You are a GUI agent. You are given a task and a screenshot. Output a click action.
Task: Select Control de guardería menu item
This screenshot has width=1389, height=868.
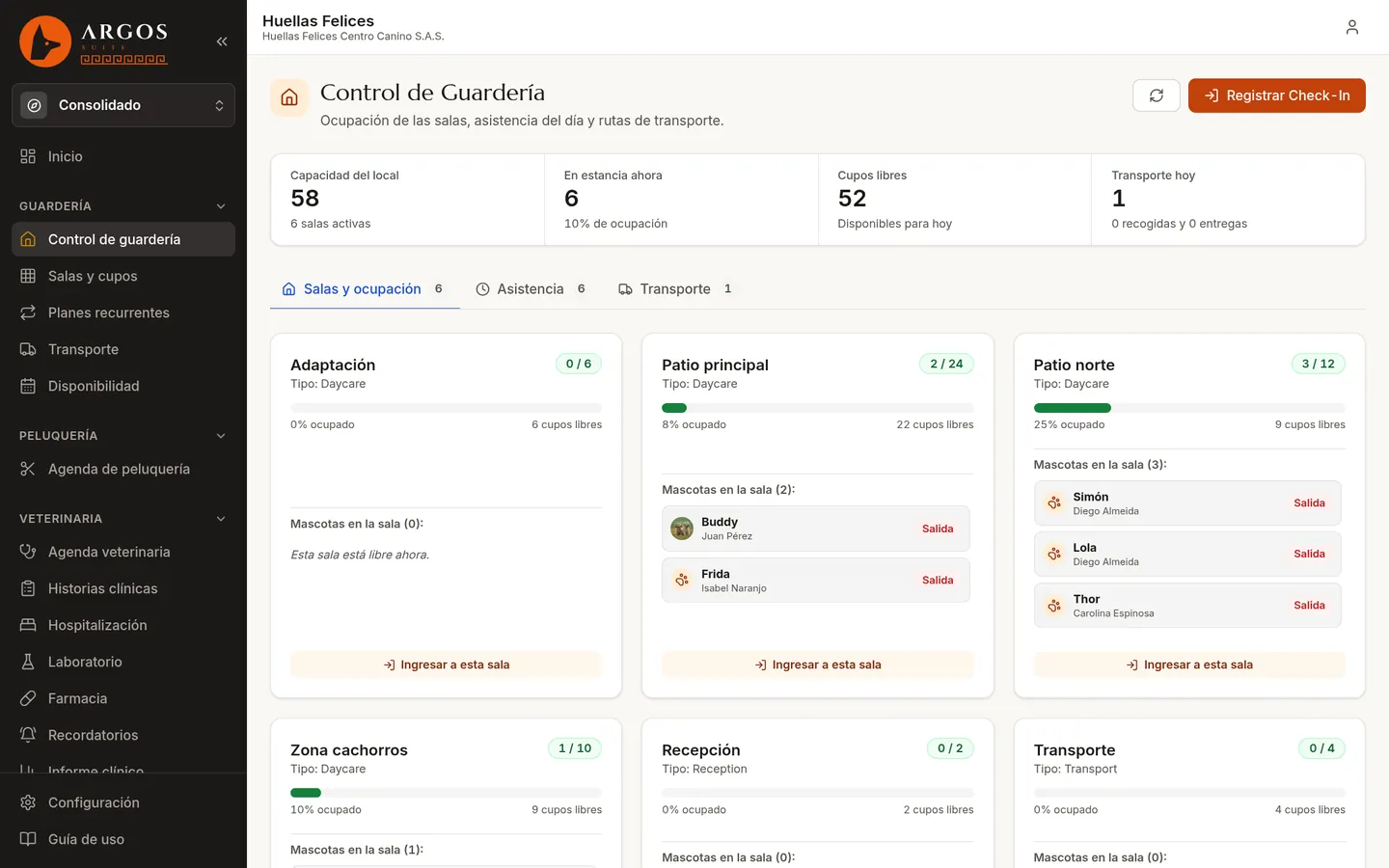[x=123, y=239]
